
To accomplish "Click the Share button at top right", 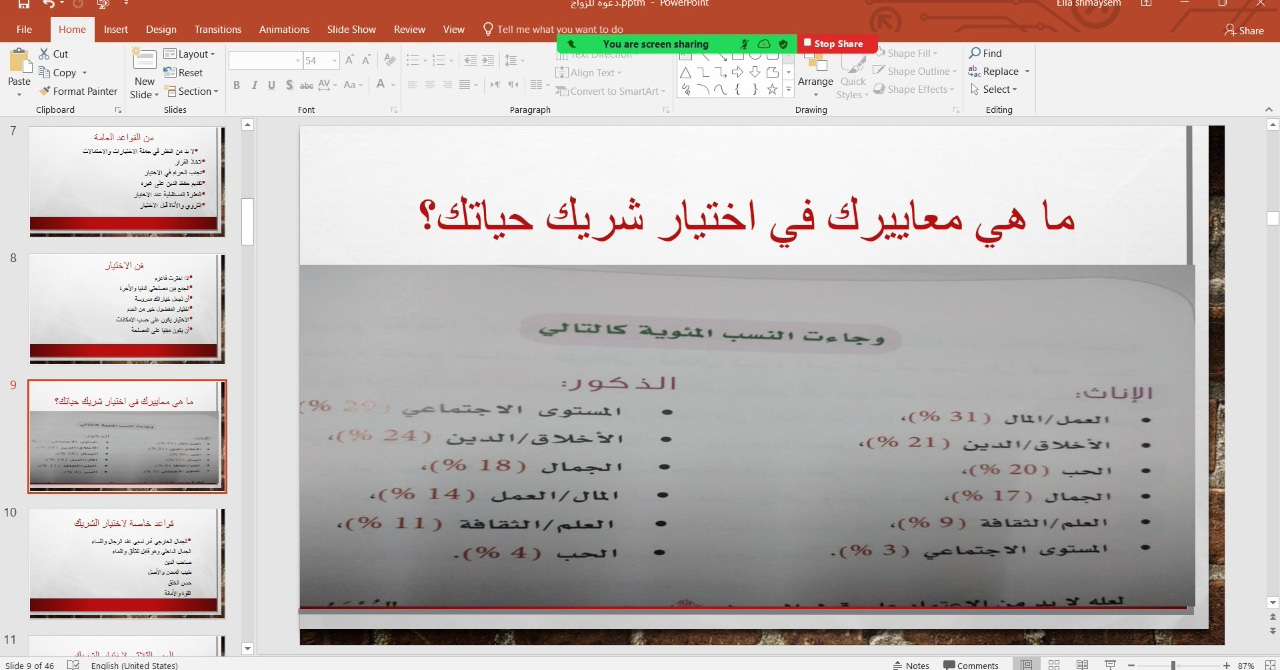I will point(1244,30).
